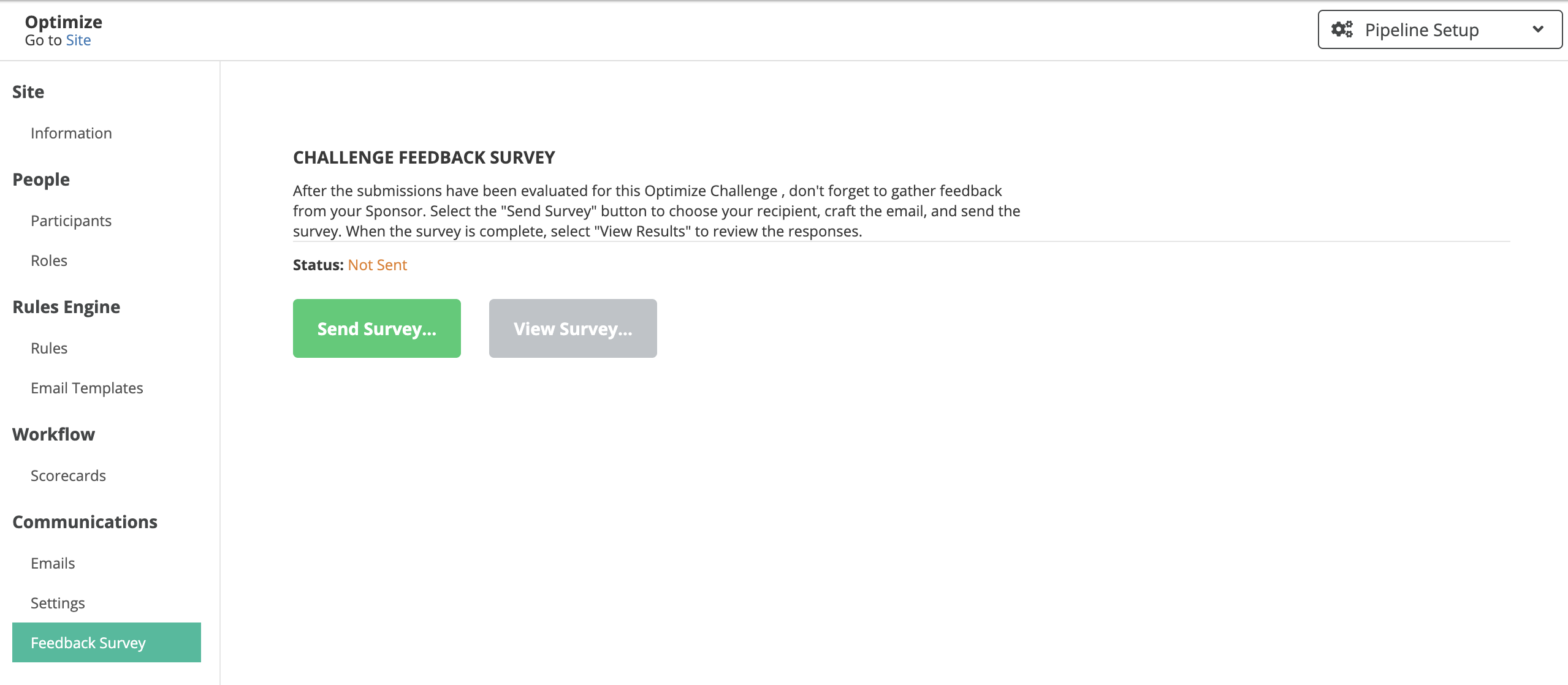Click the Site section heading
1568x685 pixels.
click(x=28, y=92)
